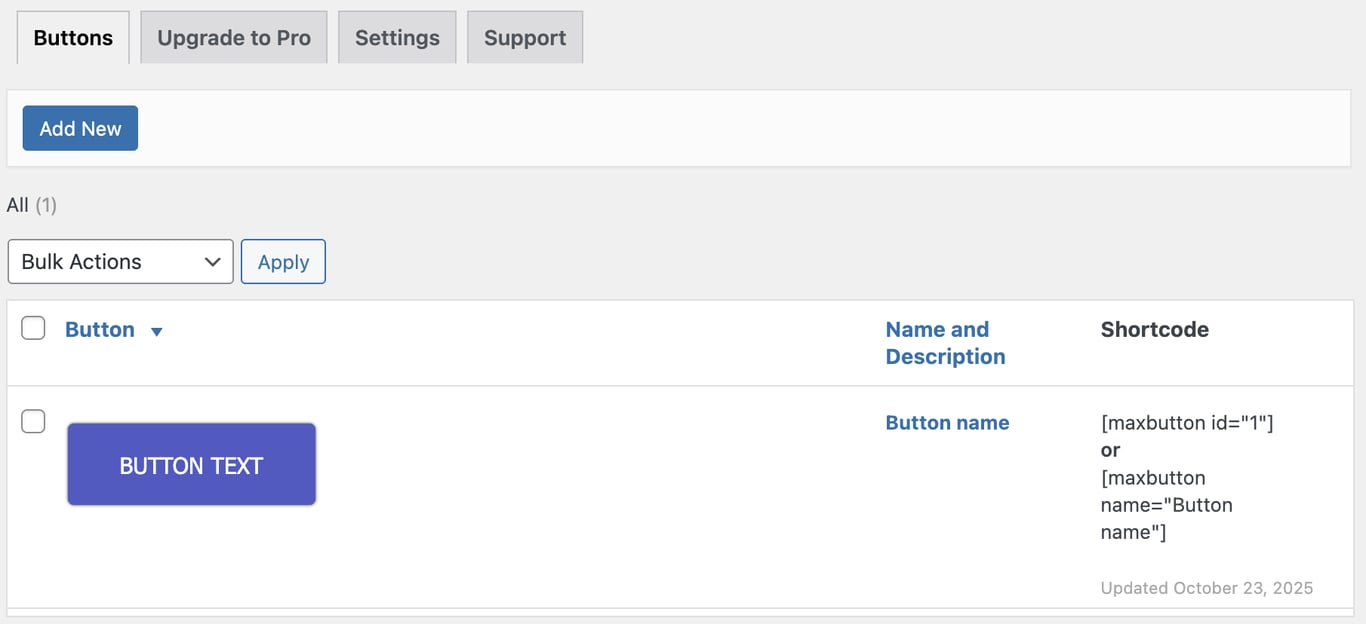Switch to the Settings tab
The width and height of the screenshot is (1366, 624).
(397, 37)
